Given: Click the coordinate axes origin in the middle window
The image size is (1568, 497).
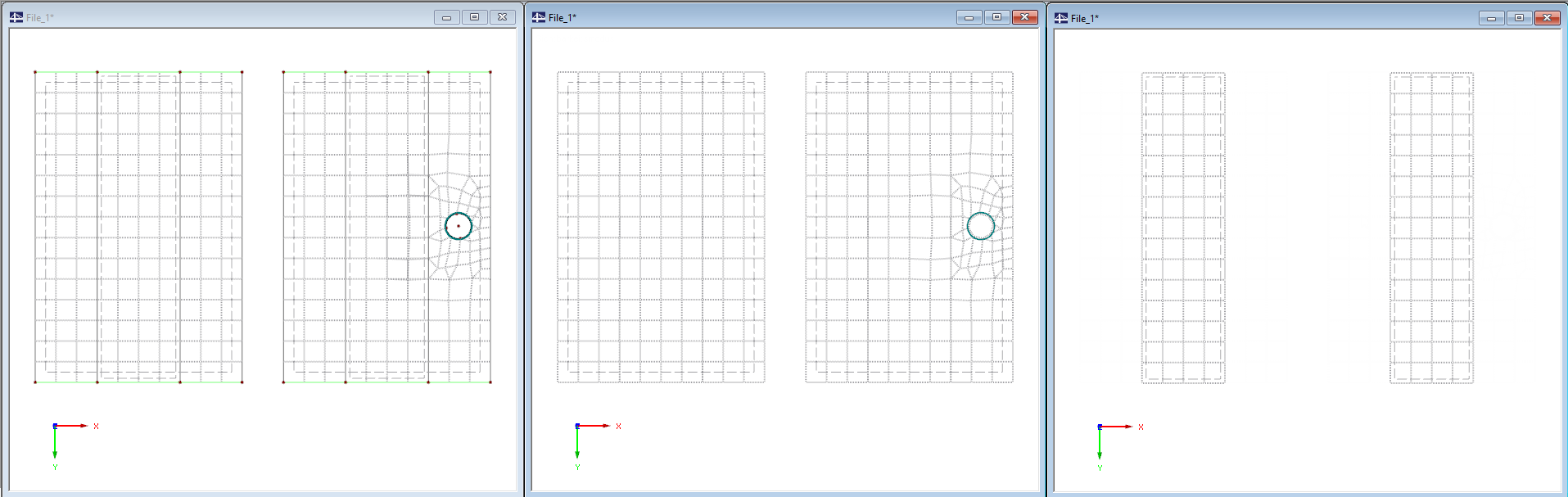Looking at the screenshot, I should (577, 426).
